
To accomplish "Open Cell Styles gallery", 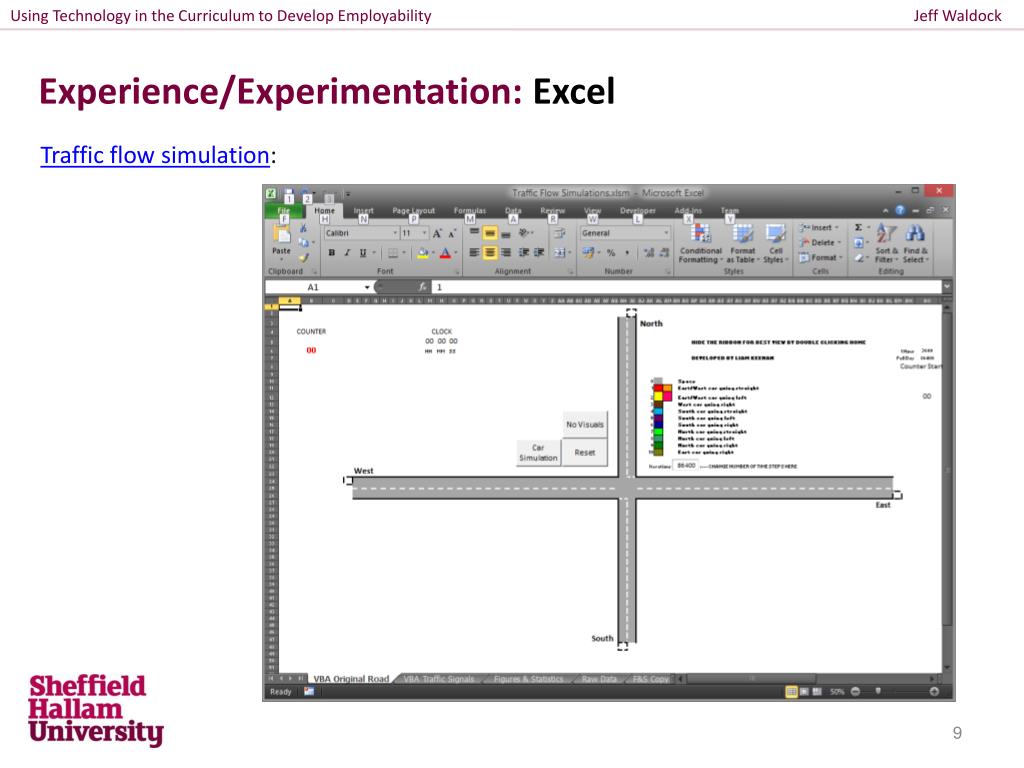I will (776, 244).
